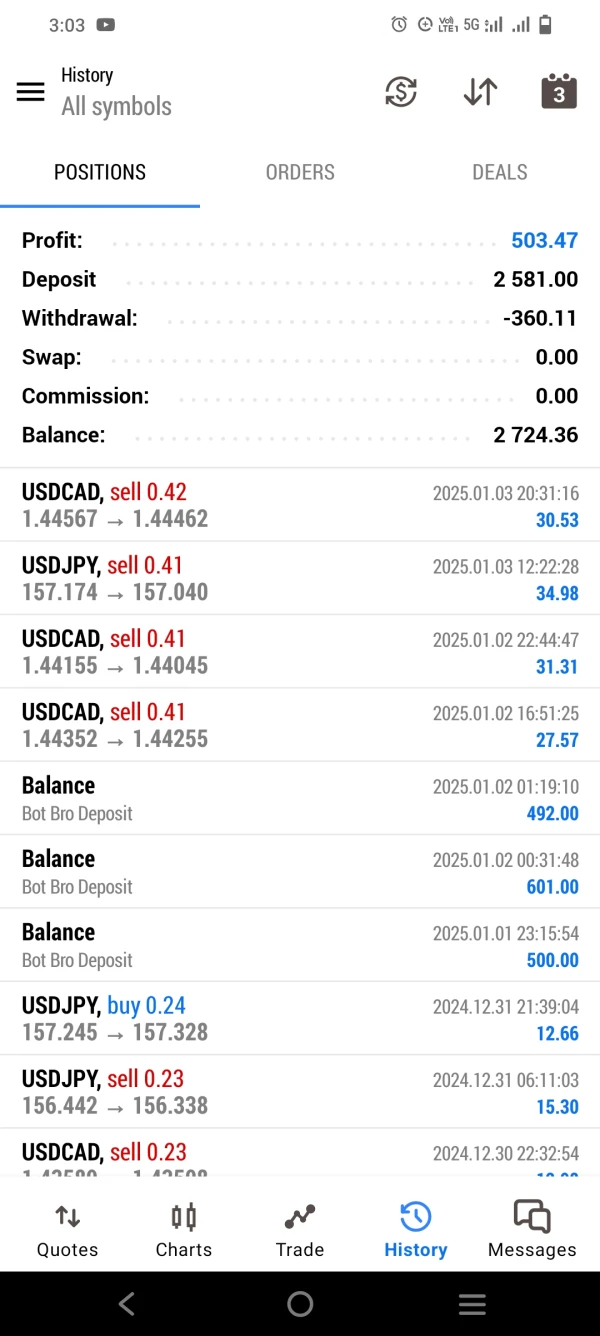Tap the 601.00 Bot Bro Deposit entry
Screen dimensions: 600x1336
pos(300,872)
